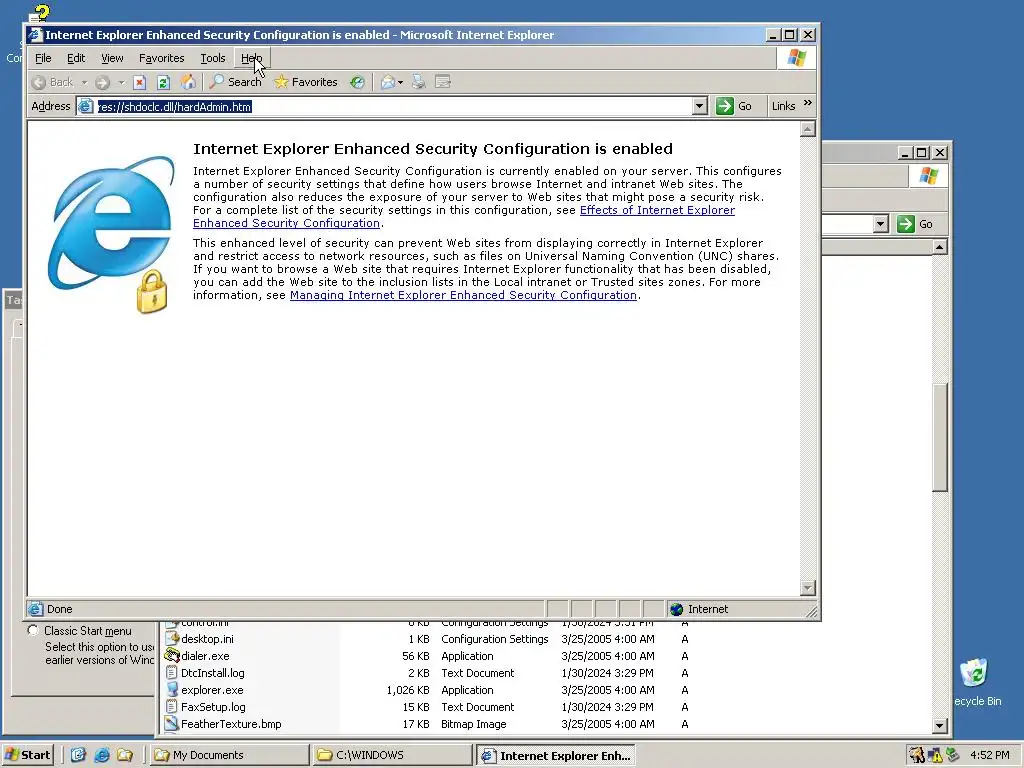This screenshot has height=768, width=1024.
Task: Select FeatherTexture.bmp in the file list
Action: click(x=231, y=724)
